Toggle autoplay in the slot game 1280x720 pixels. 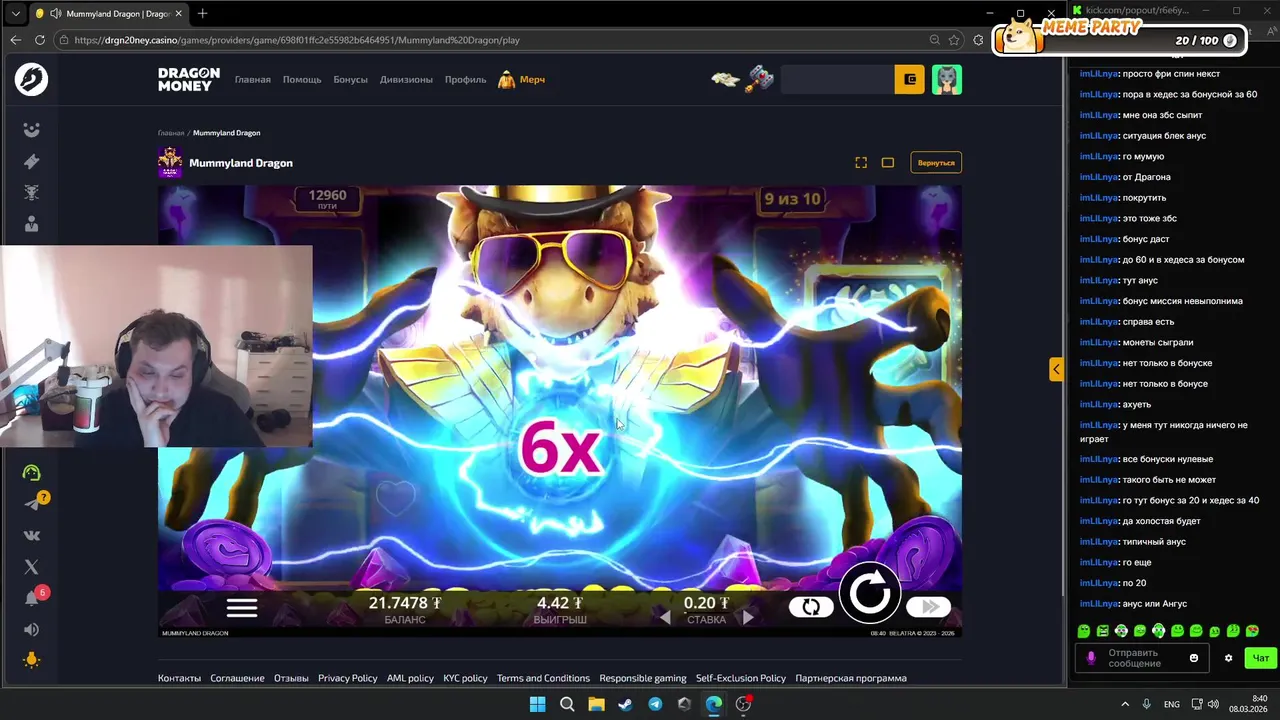[811, 607]
